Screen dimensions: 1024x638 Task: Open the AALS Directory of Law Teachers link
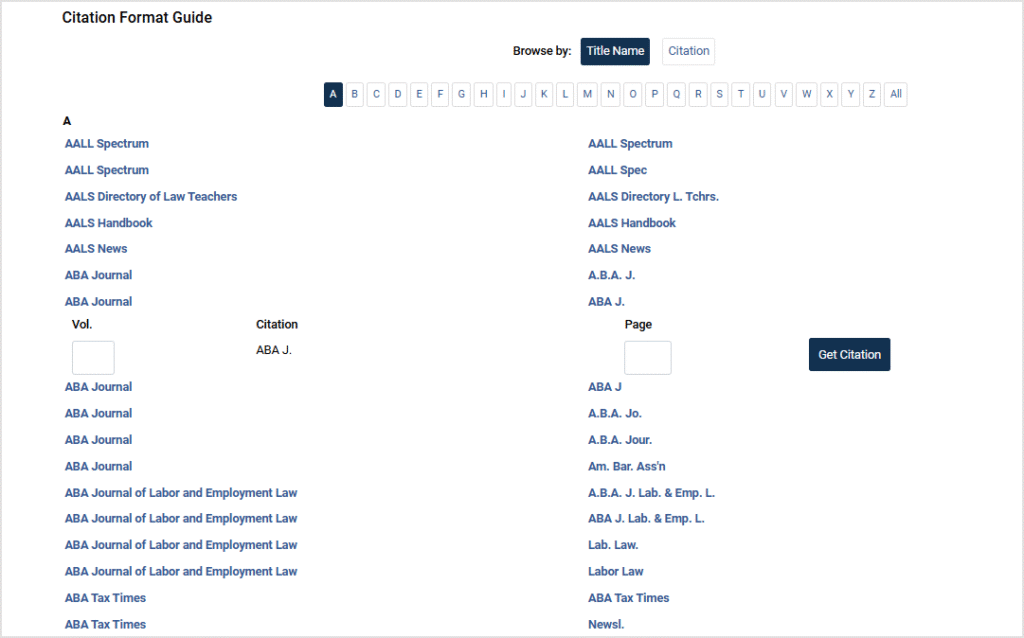point(151,197)
